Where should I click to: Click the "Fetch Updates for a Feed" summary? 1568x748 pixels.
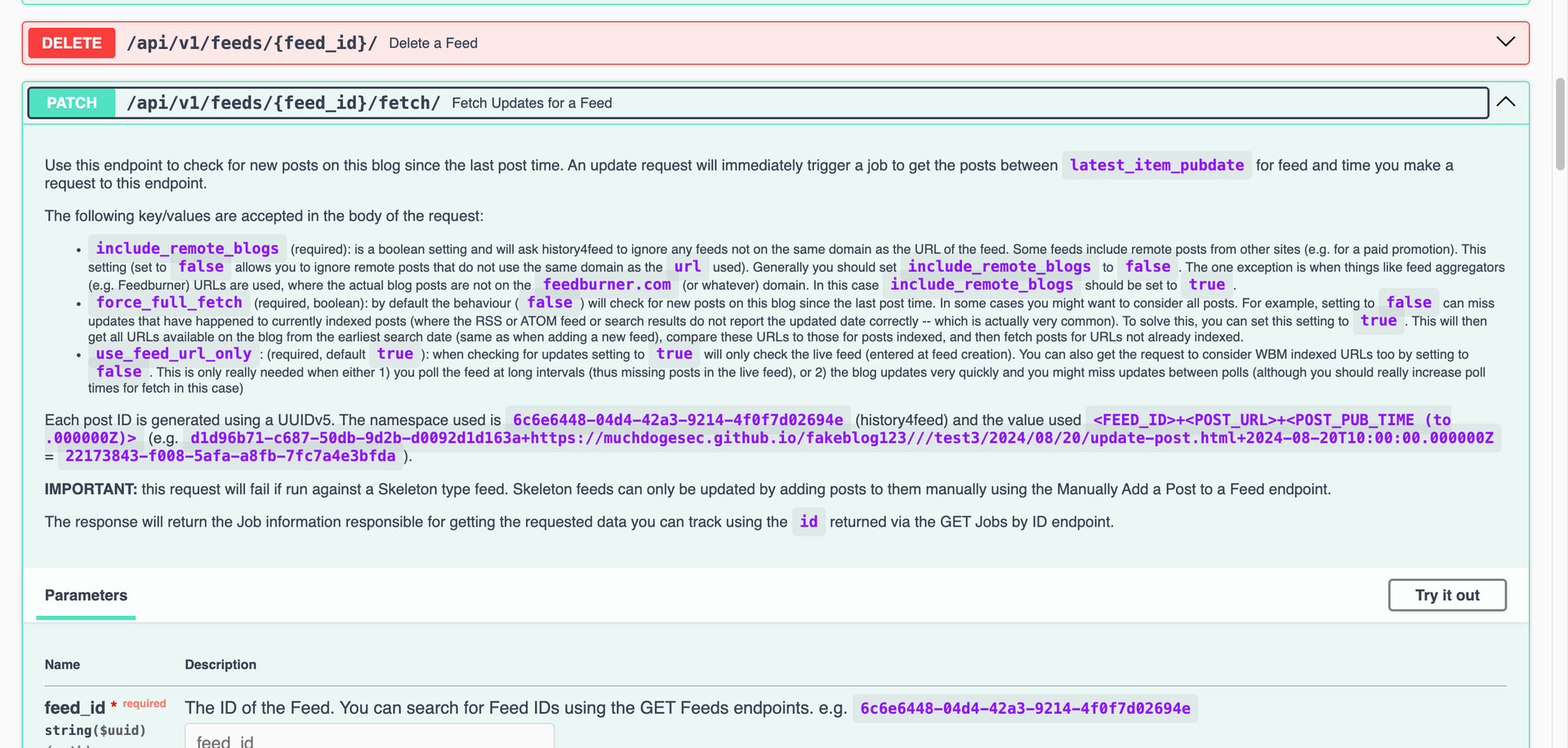pyautogui.click(x=532, y=103)
